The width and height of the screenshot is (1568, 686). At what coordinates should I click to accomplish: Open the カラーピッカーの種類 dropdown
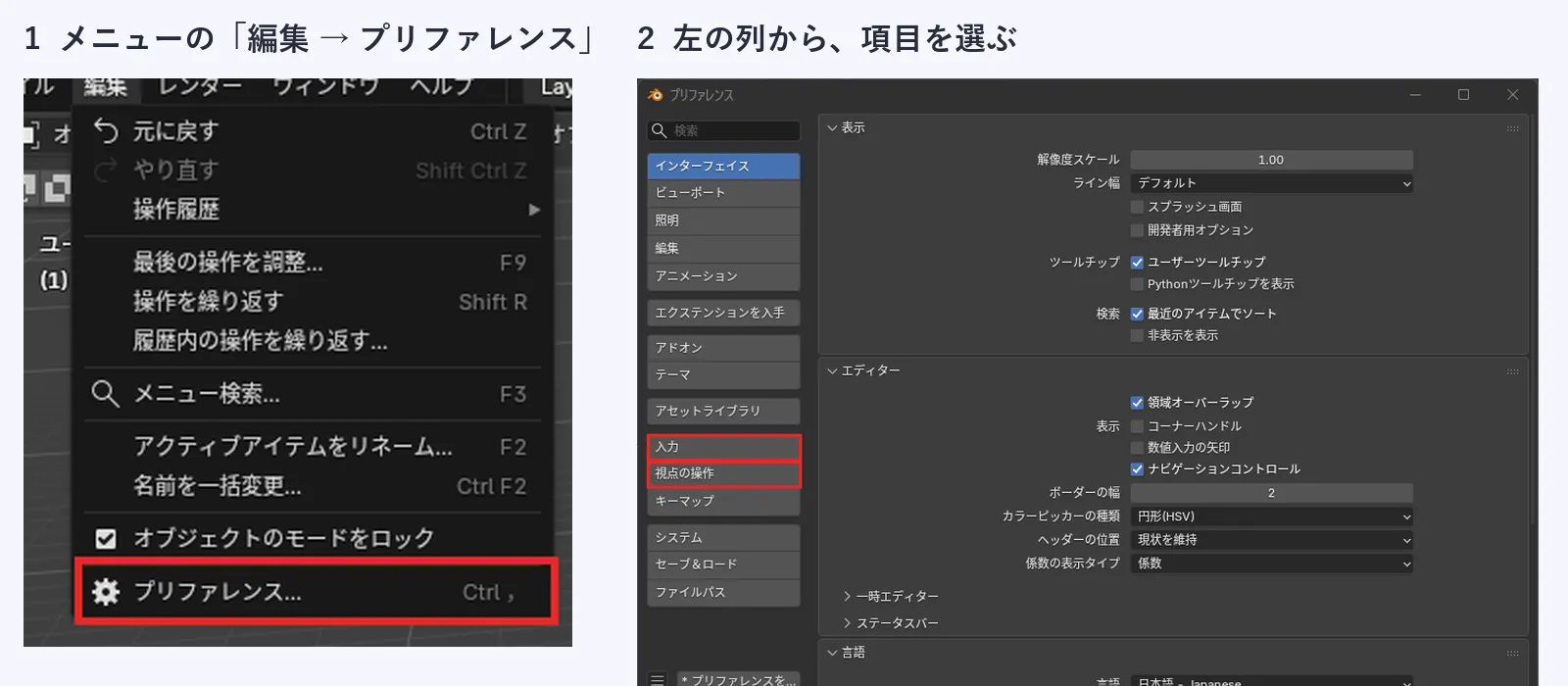[1271, 516]
